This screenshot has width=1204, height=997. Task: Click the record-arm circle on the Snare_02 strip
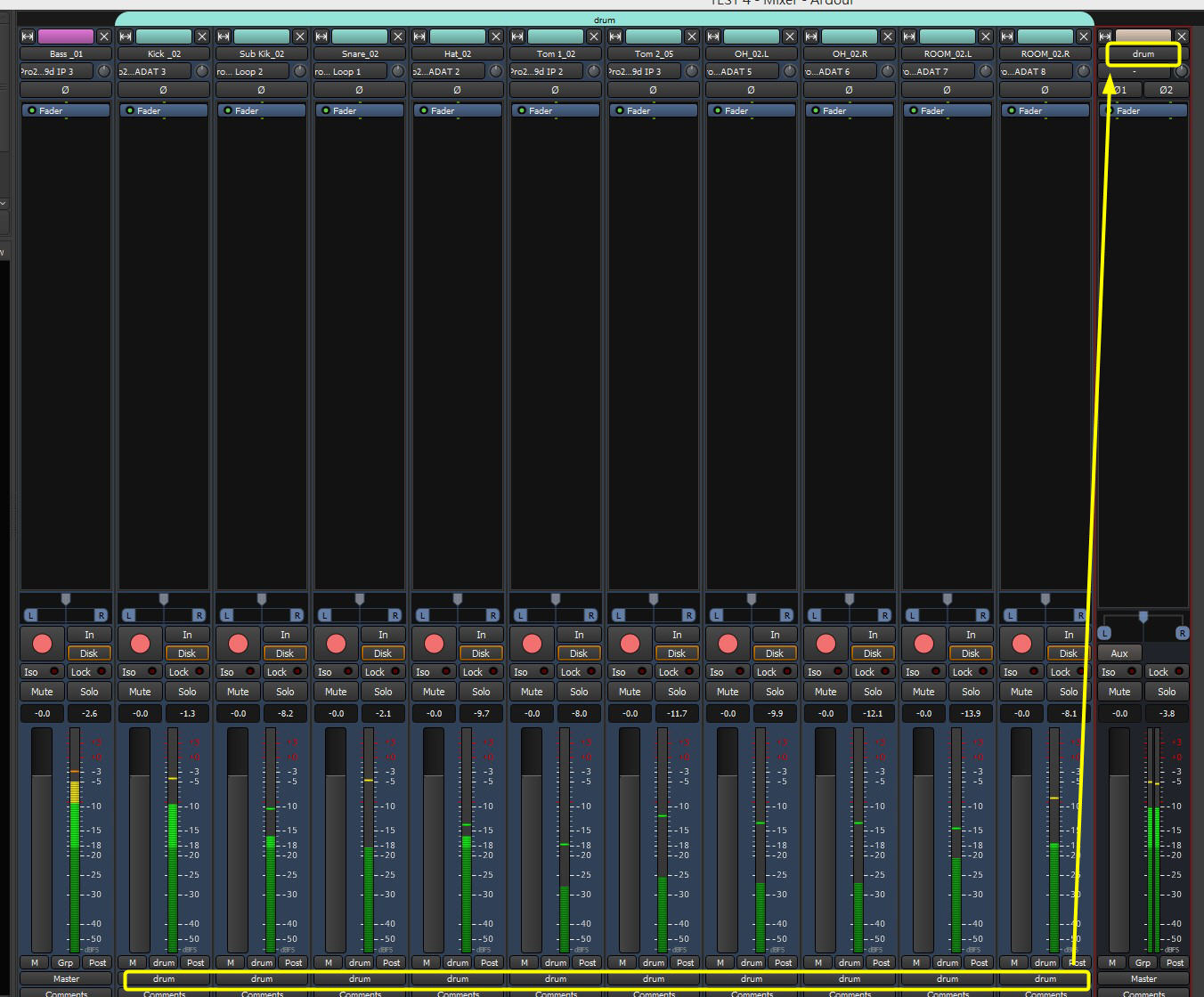coord(336,644)
